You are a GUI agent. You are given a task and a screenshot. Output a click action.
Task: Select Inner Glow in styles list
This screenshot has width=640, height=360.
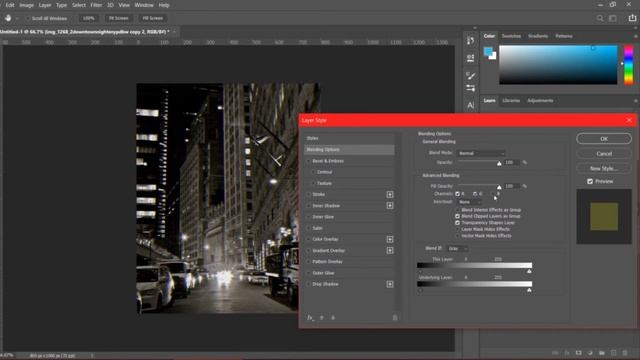(323, 217)
